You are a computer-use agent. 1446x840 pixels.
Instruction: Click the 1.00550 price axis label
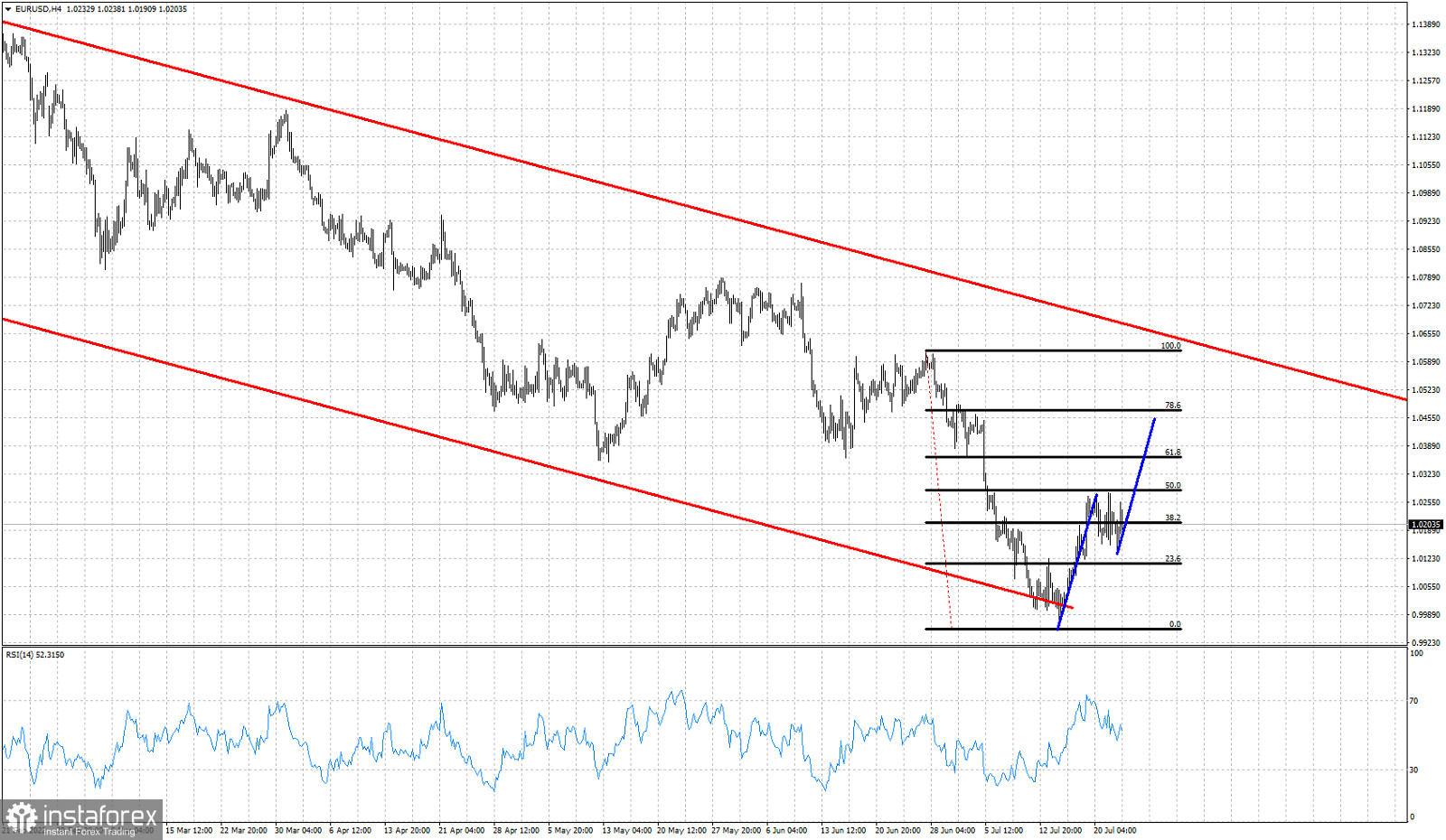tap(1425, 586)
